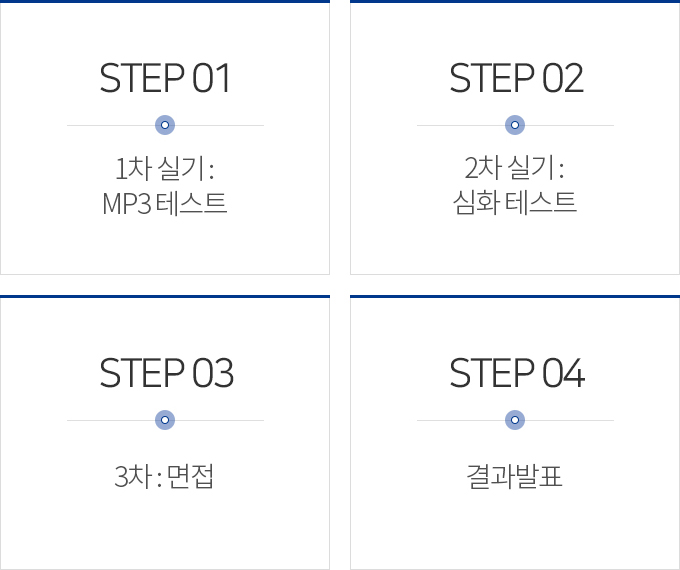Click the blue top border of STEP 02 card
Screen dimensions: 680x570
[x=515, y=2]
